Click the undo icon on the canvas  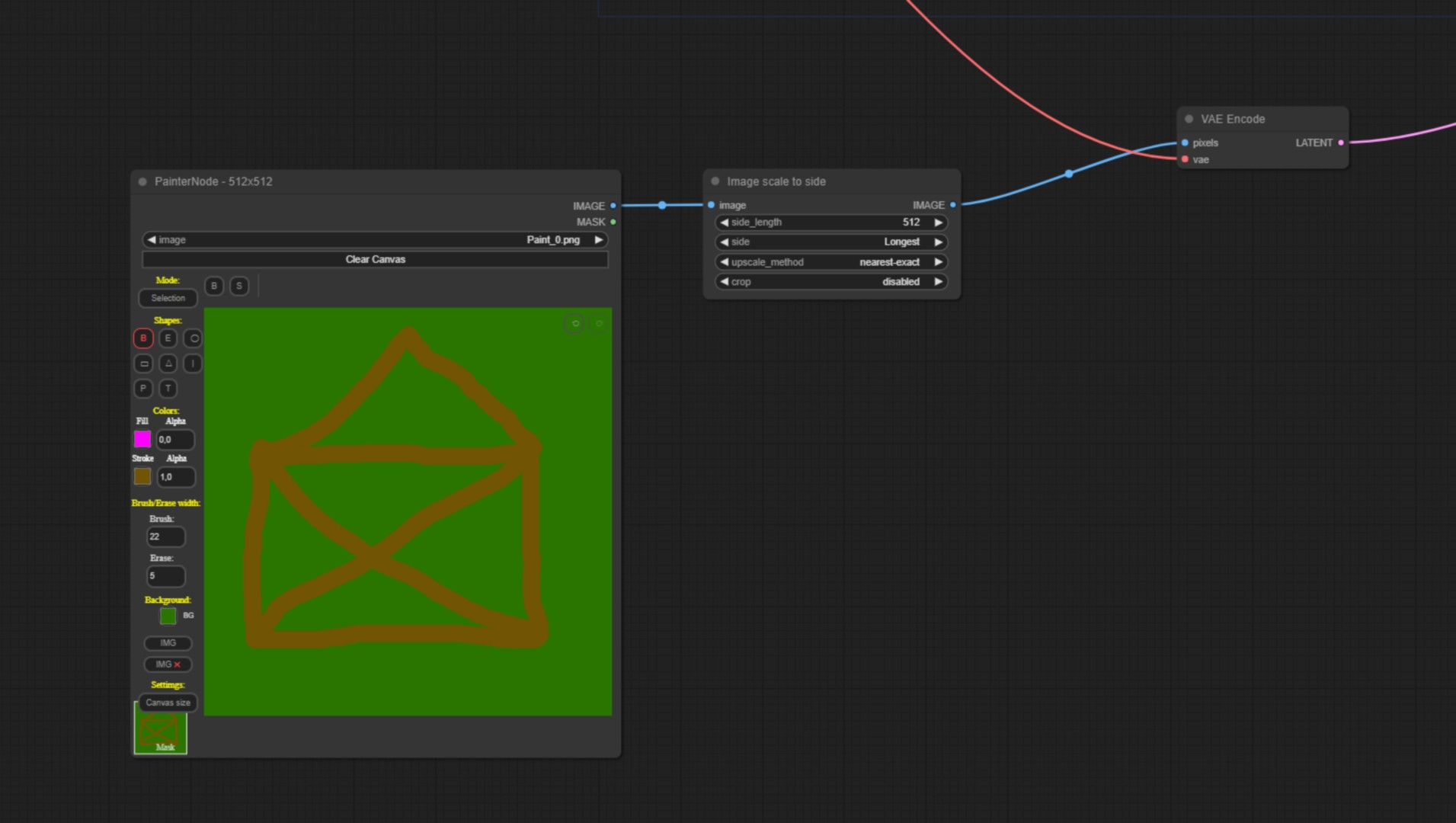point(575,324)
